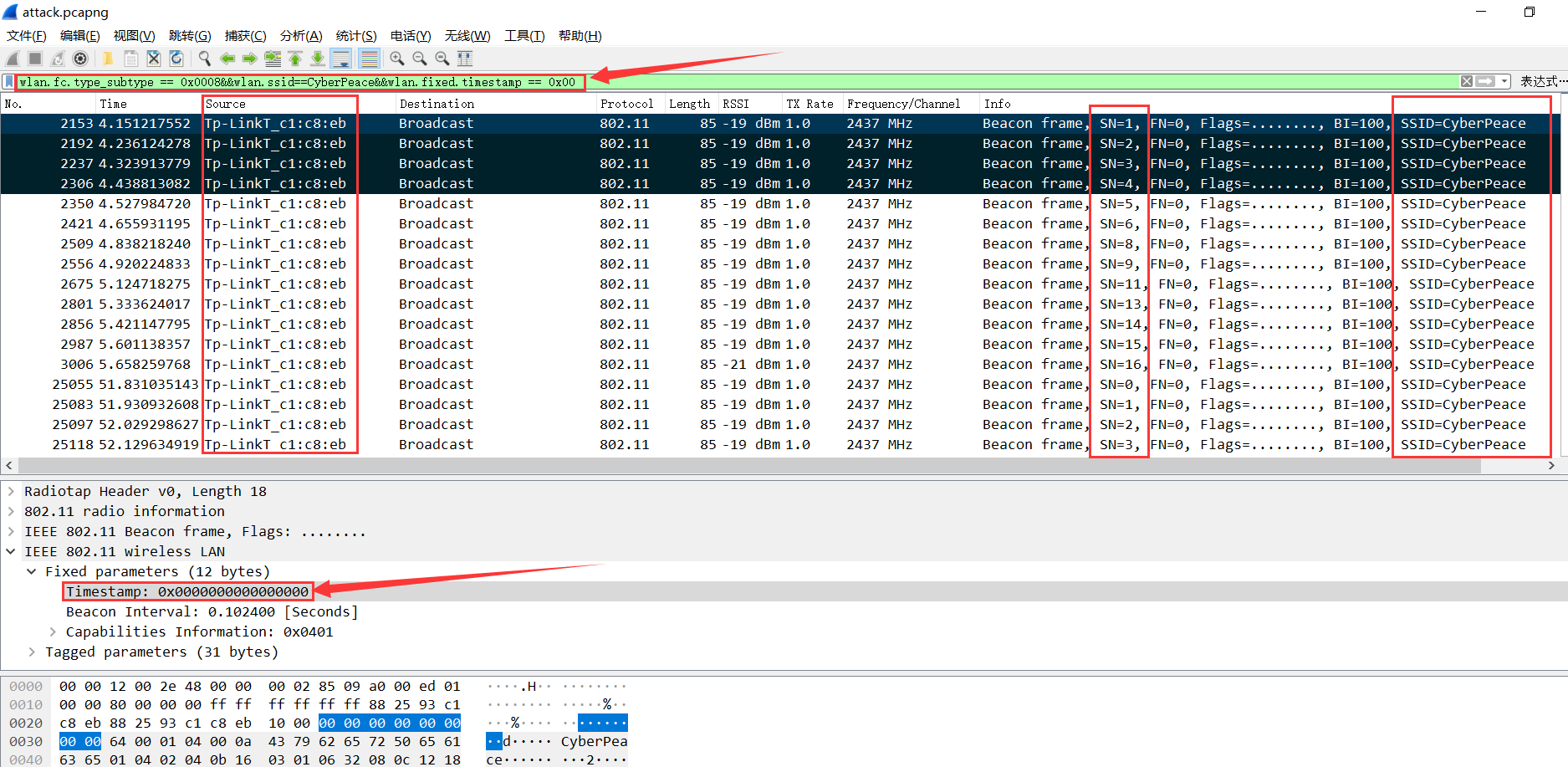Toggle packet coloring rules

click(x=369, y=59)
